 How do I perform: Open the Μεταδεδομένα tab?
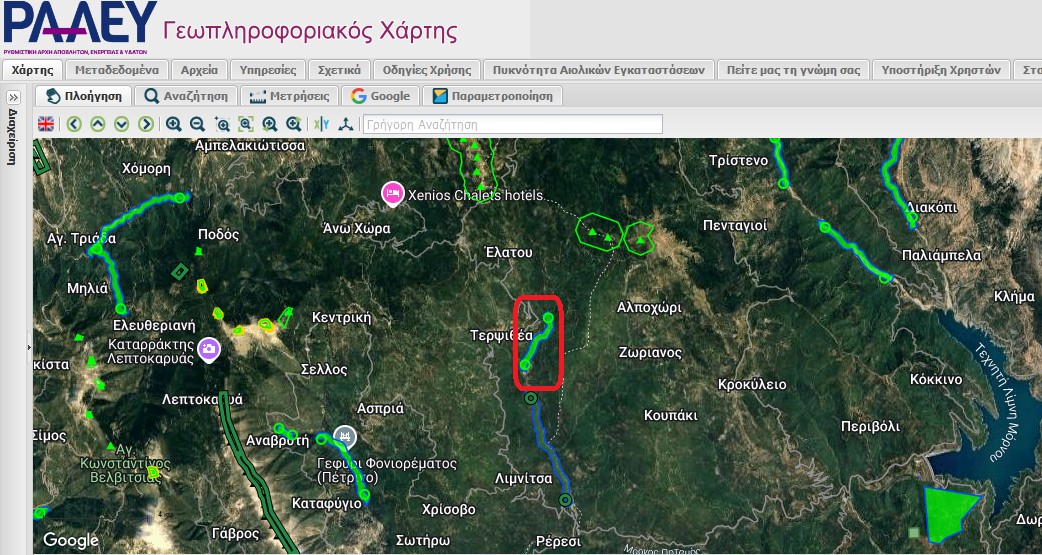pos(117,70)
